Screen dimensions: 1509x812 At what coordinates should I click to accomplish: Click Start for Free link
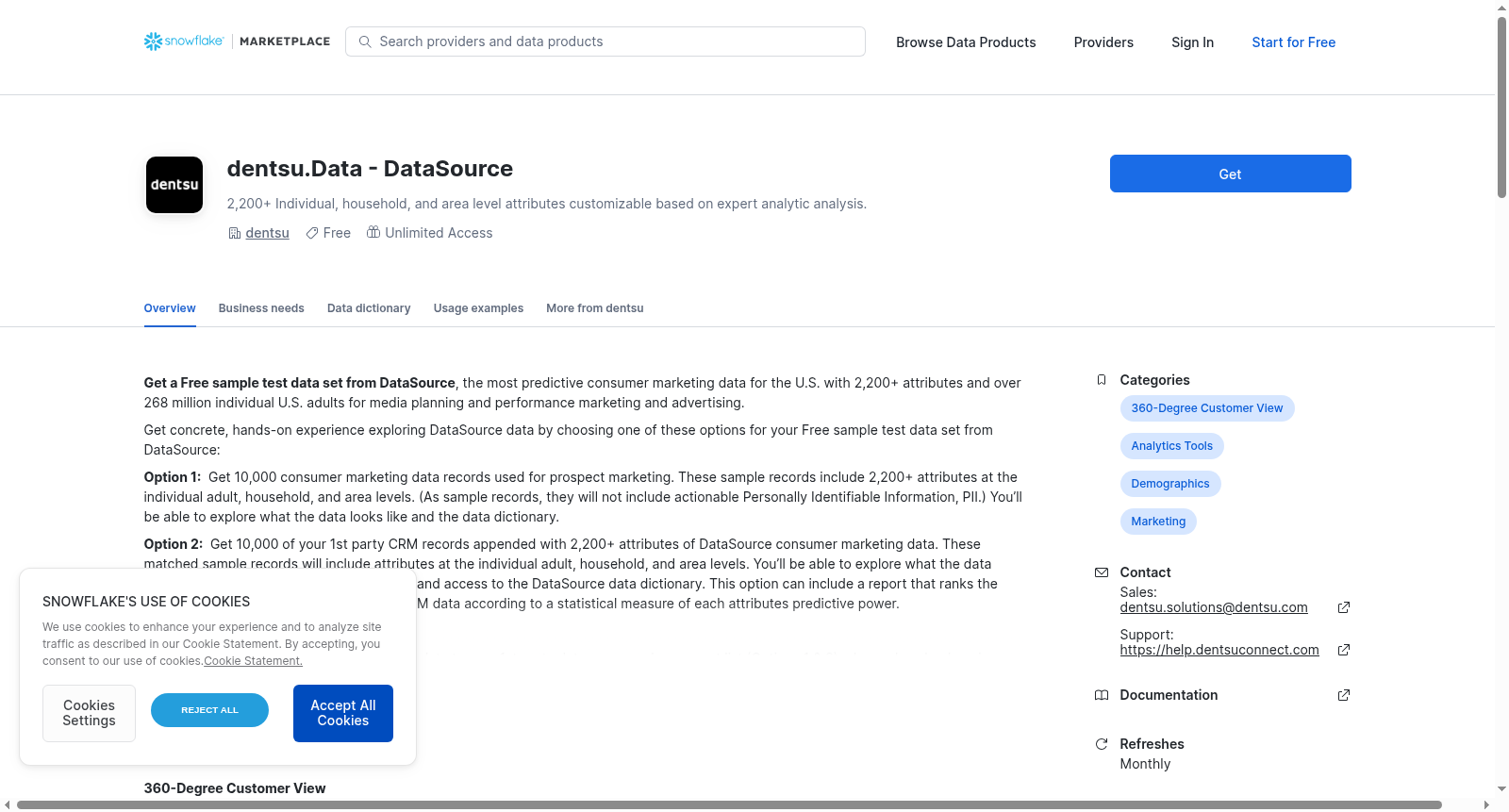[x=1293, y=42]
